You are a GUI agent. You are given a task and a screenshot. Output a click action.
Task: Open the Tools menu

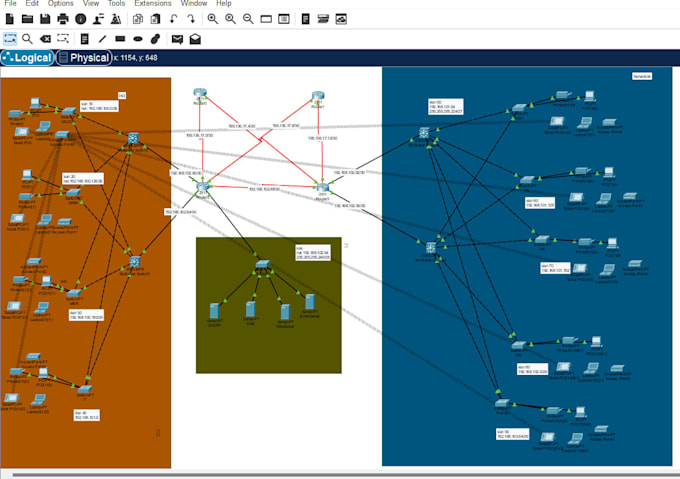(116, 3)
